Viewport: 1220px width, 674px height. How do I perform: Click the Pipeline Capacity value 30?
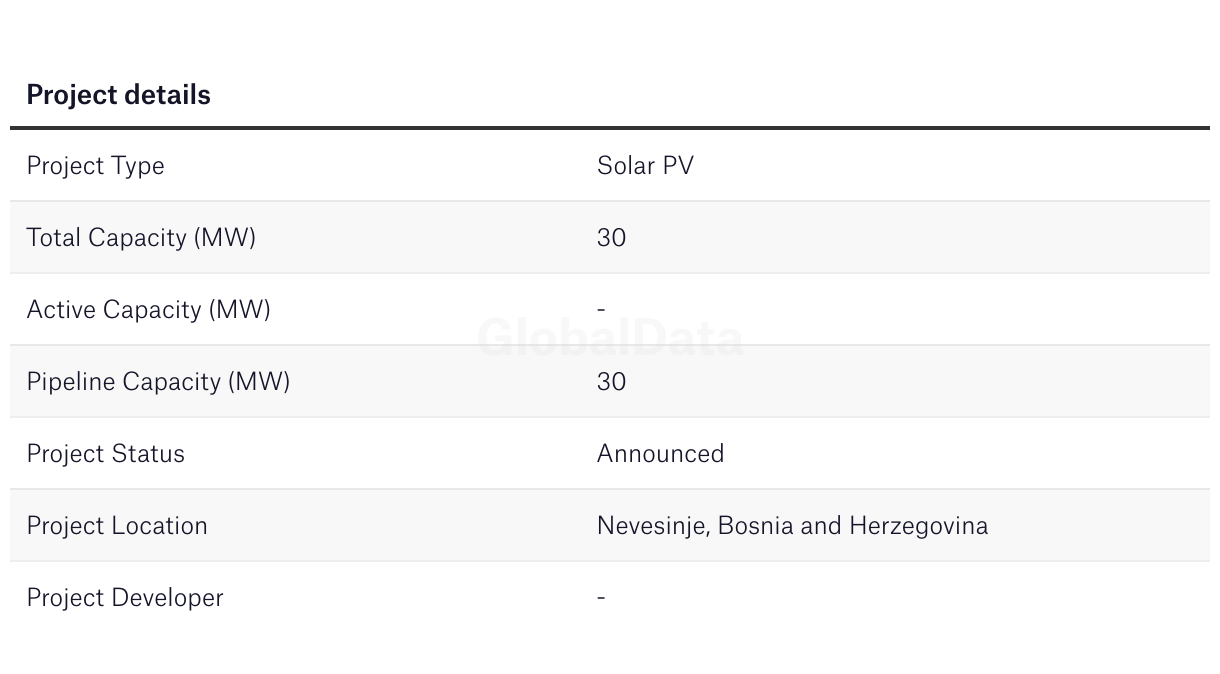pyautogui.click(x=611, y=381)
